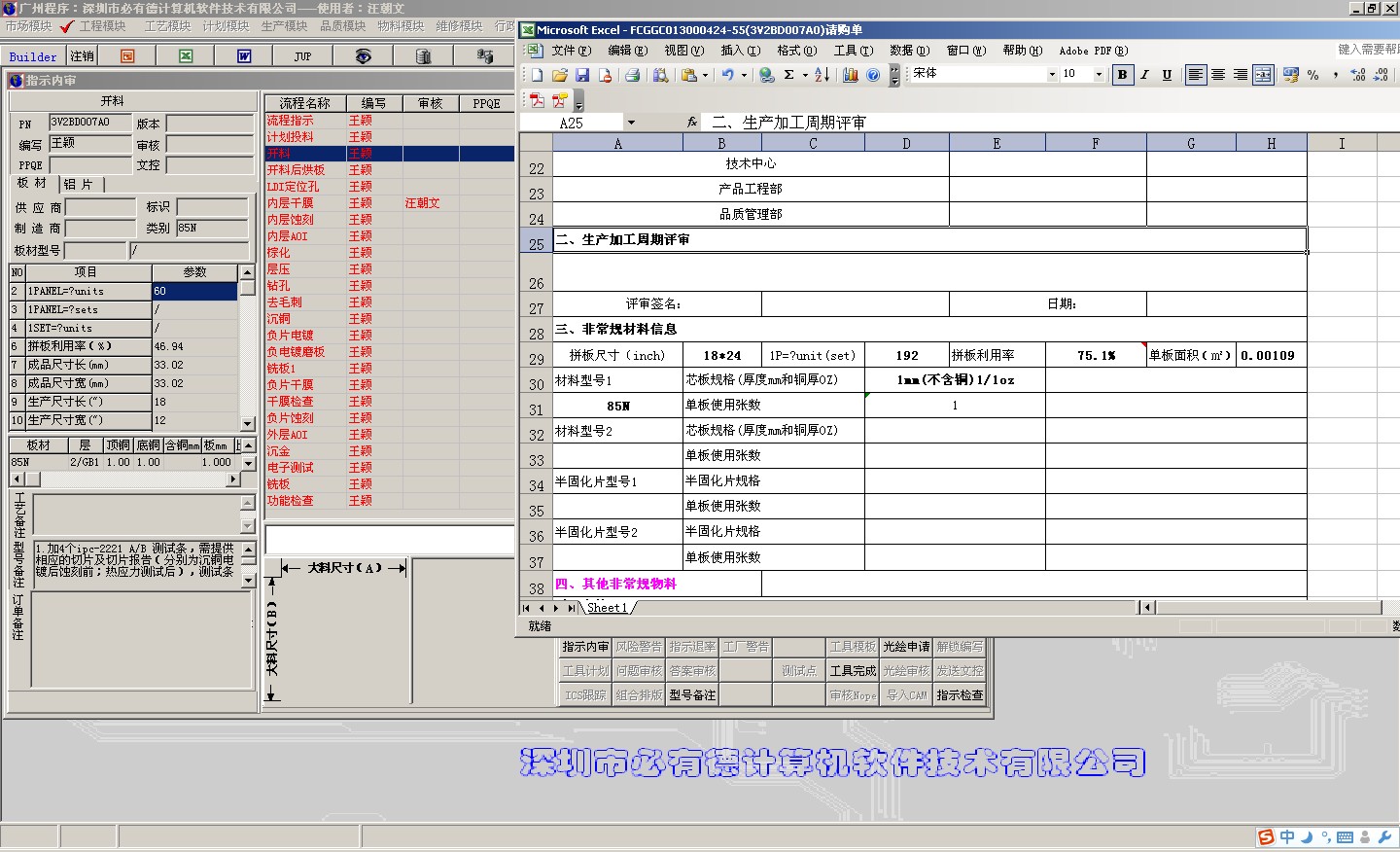Open the 工程模块 menu in main program
Screen dimensions: 1400x852
click(x=103, y=26)
